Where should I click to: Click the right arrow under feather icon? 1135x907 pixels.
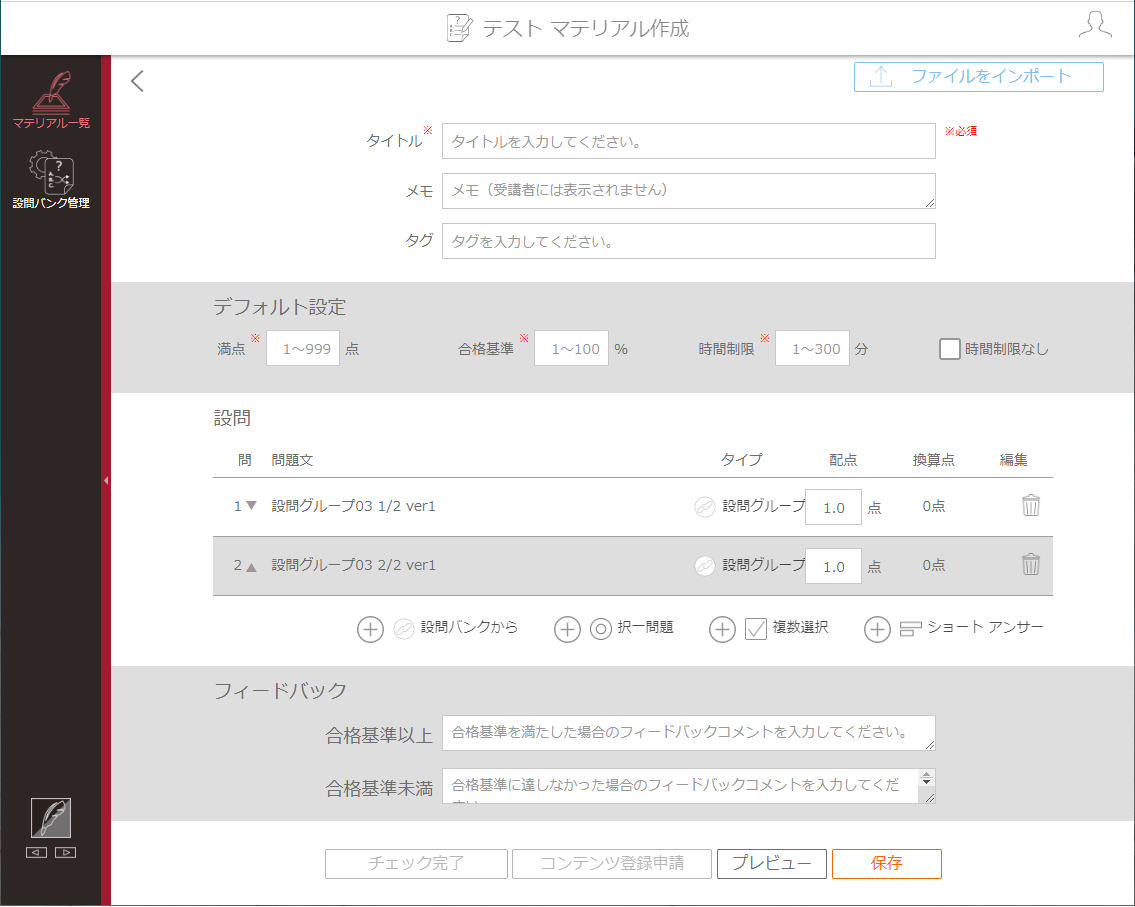tap(65, 853)
